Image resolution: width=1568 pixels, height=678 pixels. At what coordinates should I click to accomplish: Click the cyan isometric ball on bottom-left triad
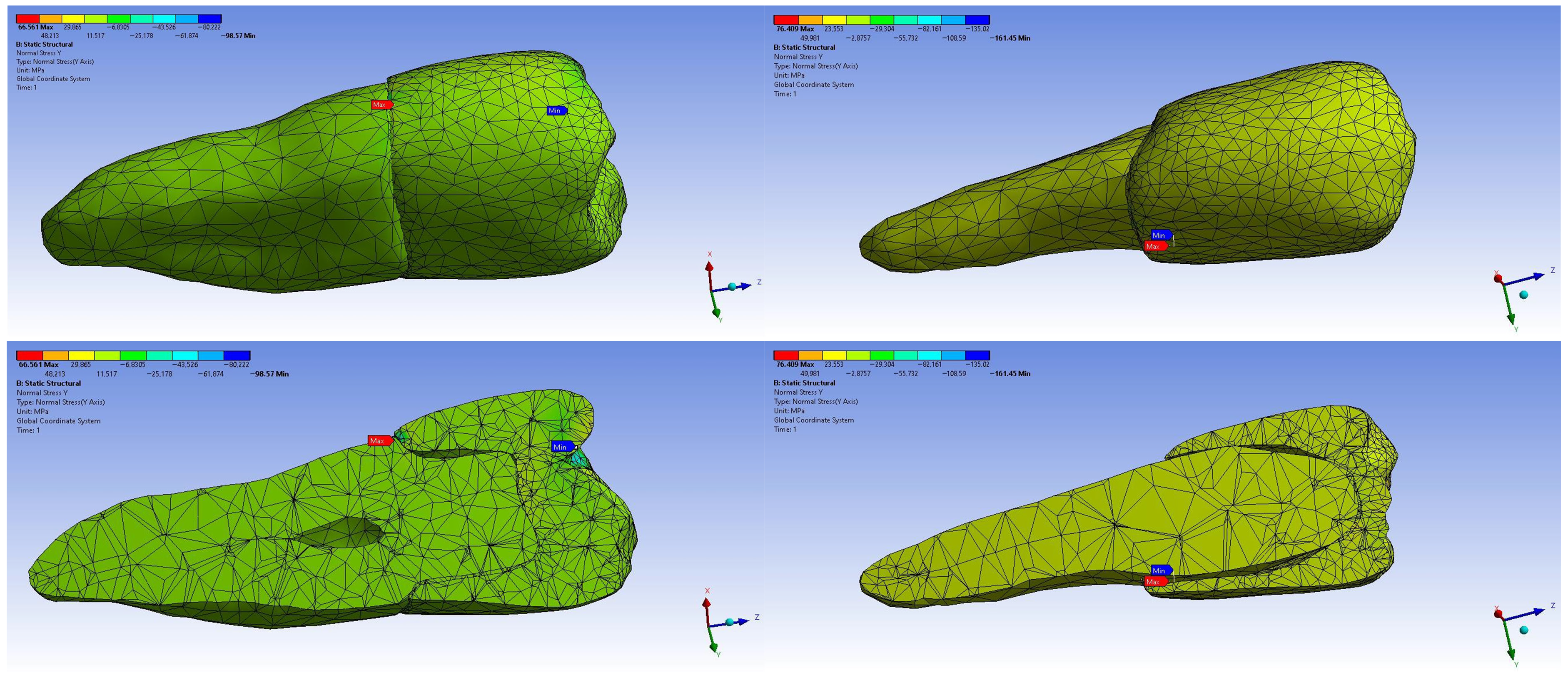pos(730,623)
